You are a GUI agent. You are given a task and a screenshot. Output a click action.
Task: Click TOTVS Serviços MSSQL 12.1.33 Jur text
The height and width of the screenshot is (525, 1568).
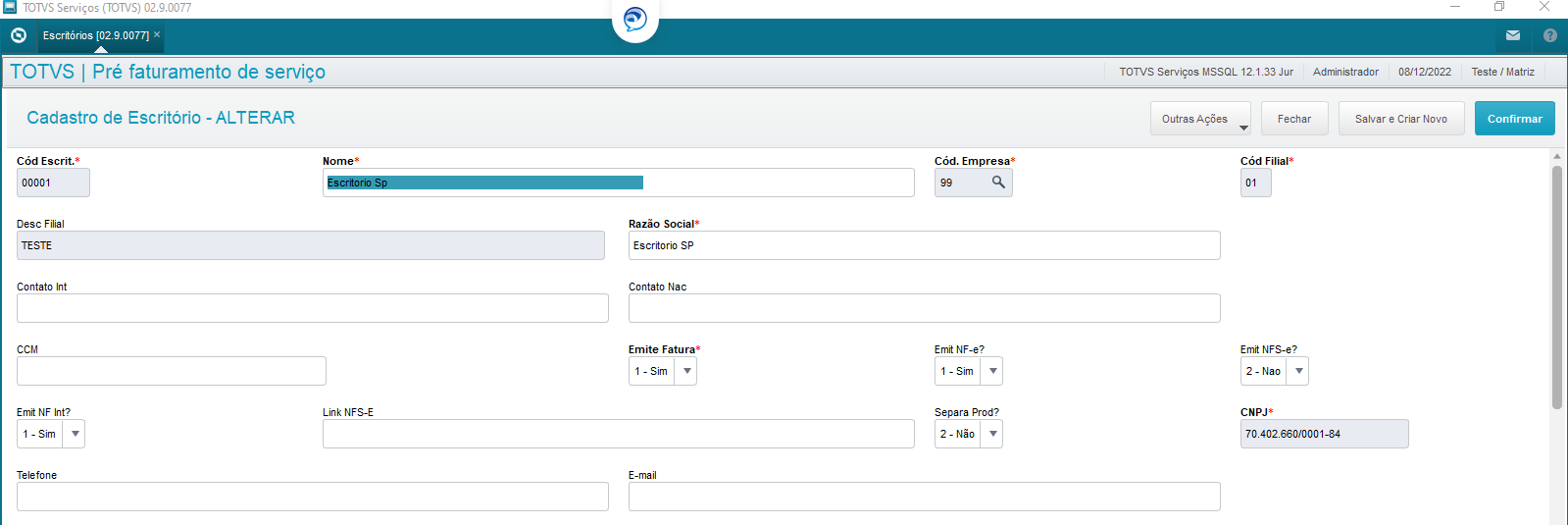click(x=1206, y=72)
